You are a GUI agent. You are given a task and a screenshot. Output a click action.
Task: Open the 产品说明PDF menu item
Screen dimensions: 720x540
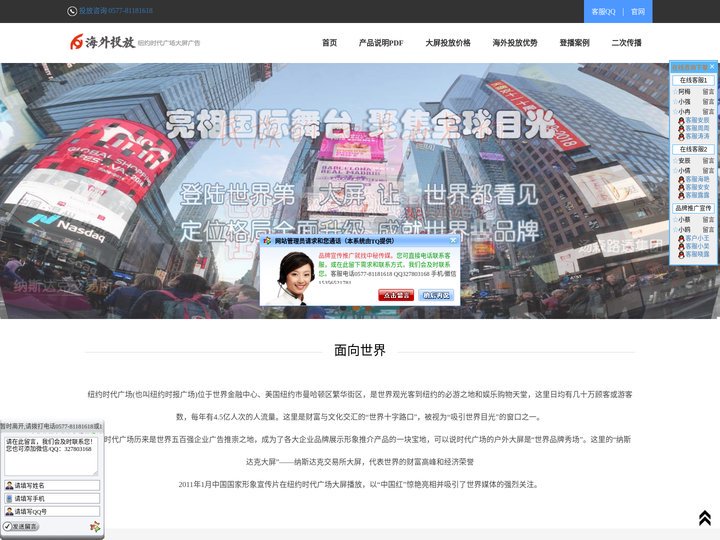381,43
